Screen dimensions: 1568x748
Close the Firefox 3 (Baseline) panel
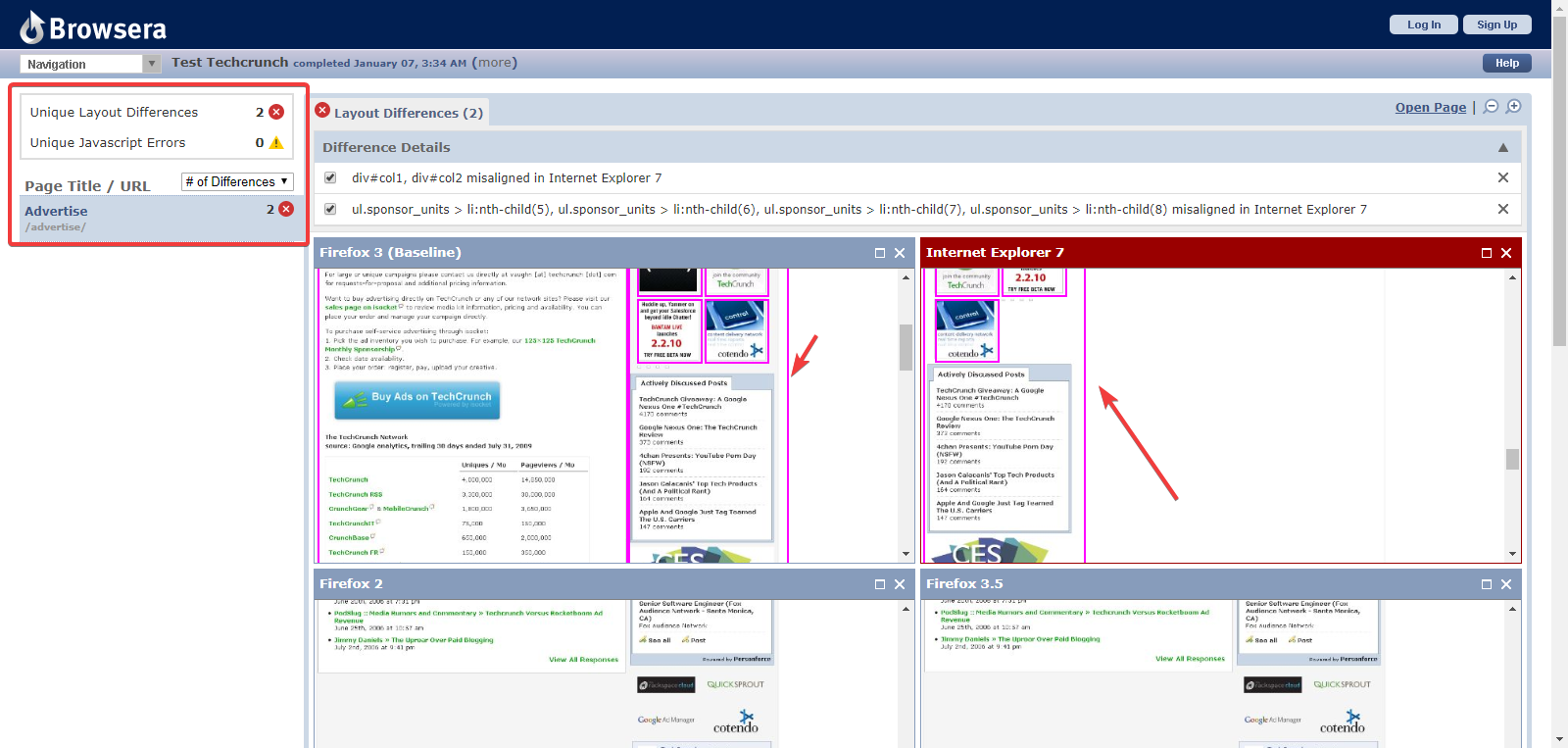click(x=900, y=253)
